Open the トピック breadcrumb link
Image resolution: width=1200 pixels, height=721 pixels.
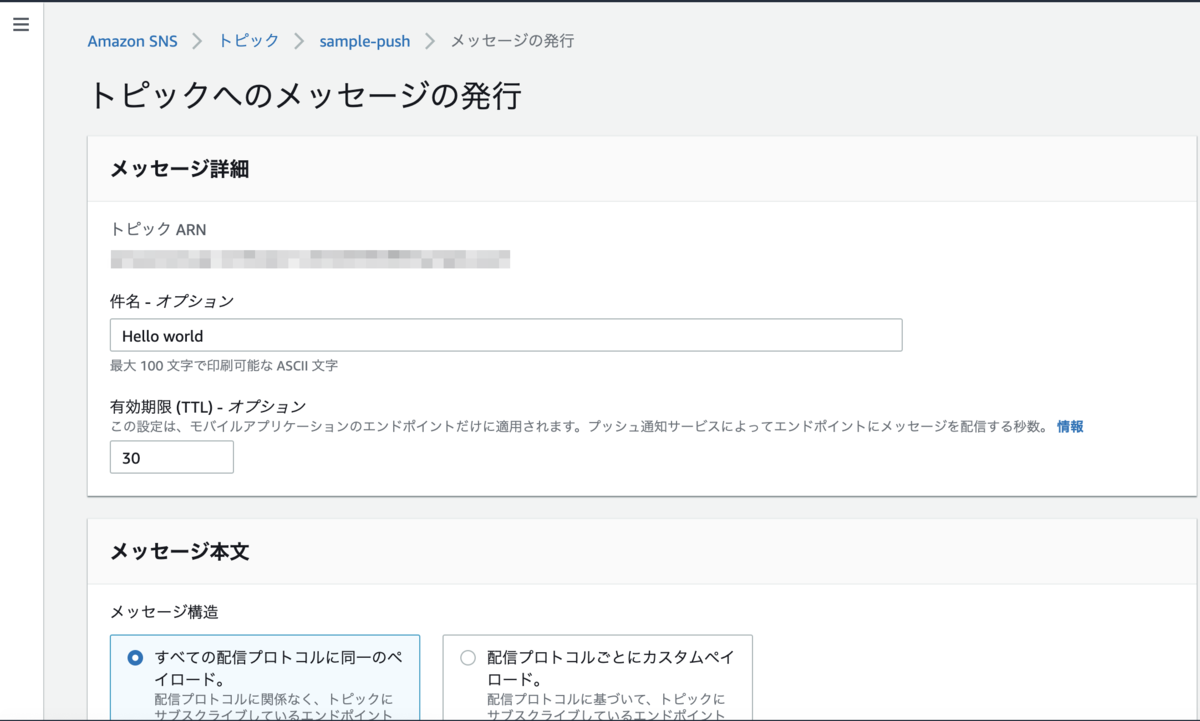pos(248,41)
